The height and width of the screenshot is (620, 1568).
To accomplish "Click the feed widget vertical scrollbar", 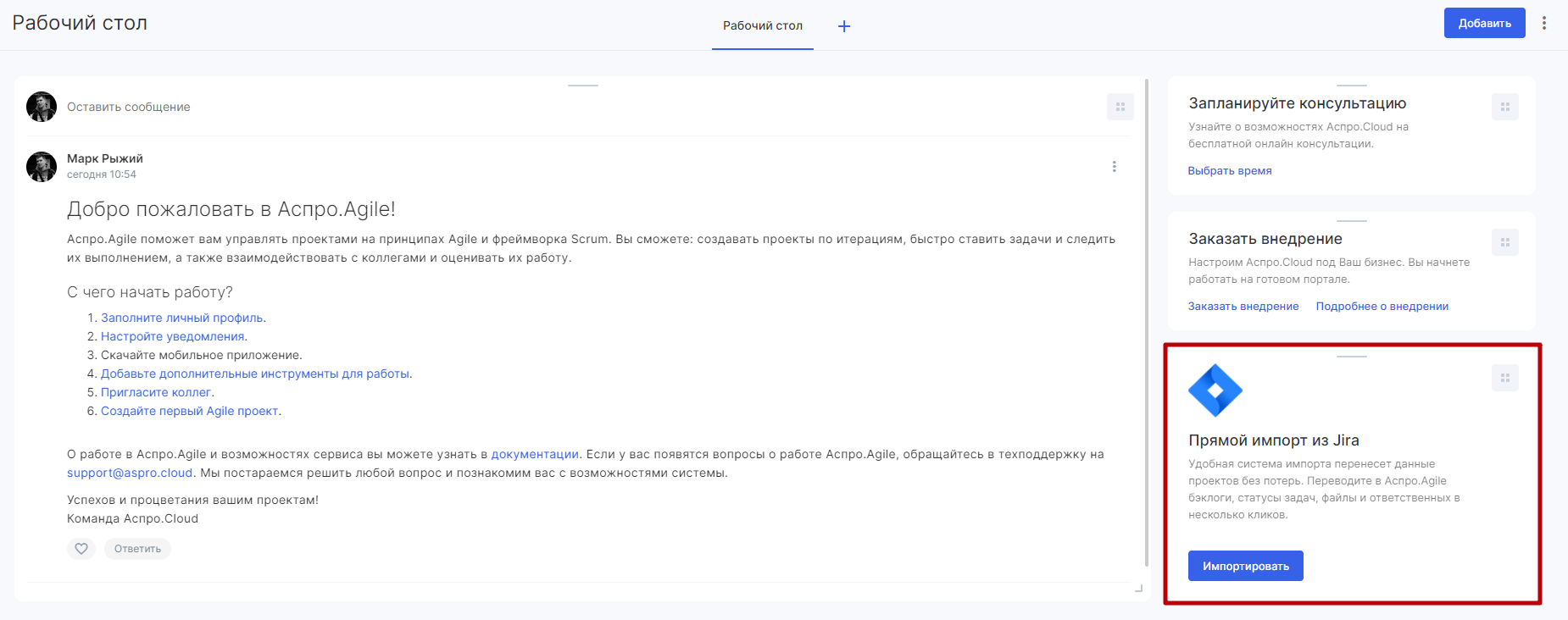I will tap(1147, 322).
